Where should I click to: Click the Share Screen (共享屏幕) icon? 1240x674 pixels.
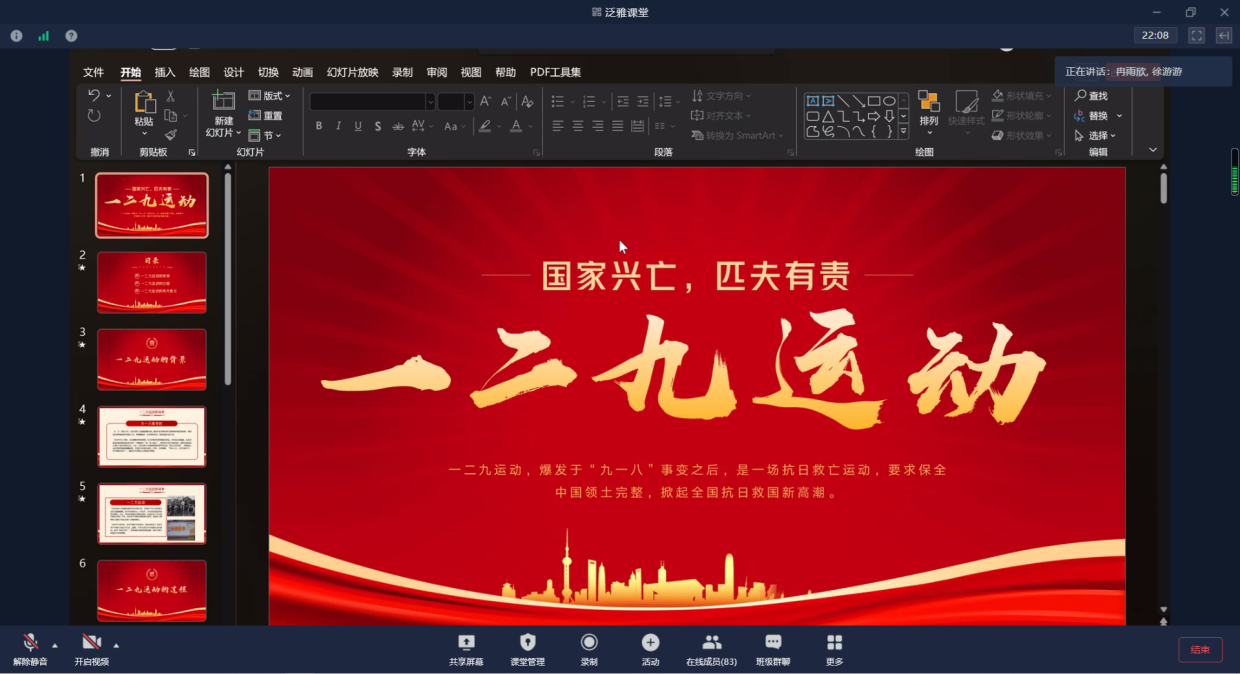point(466,643)
